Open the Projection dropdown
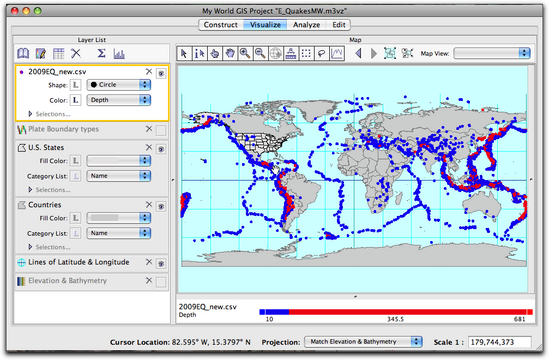This screenshot has width=549, height=360. 363,341
